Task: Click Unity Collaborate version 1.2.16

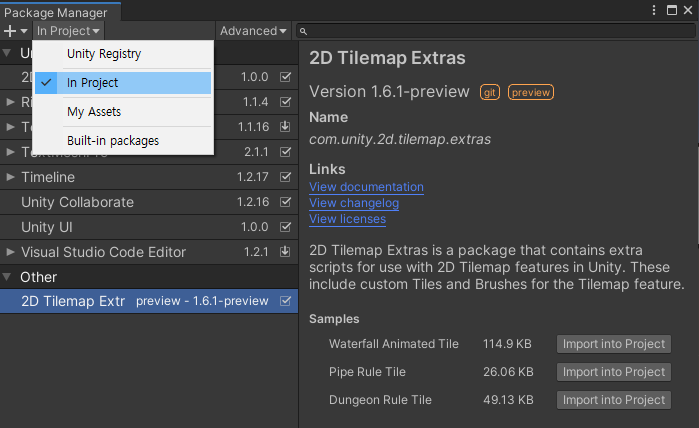Action: pyautogui.click(x=253, y=202)
